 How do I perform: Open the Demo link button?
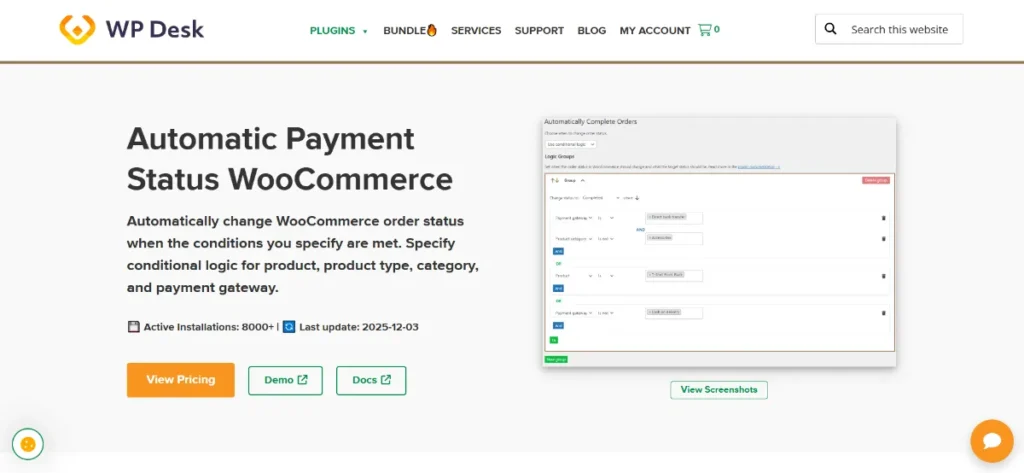285,380
